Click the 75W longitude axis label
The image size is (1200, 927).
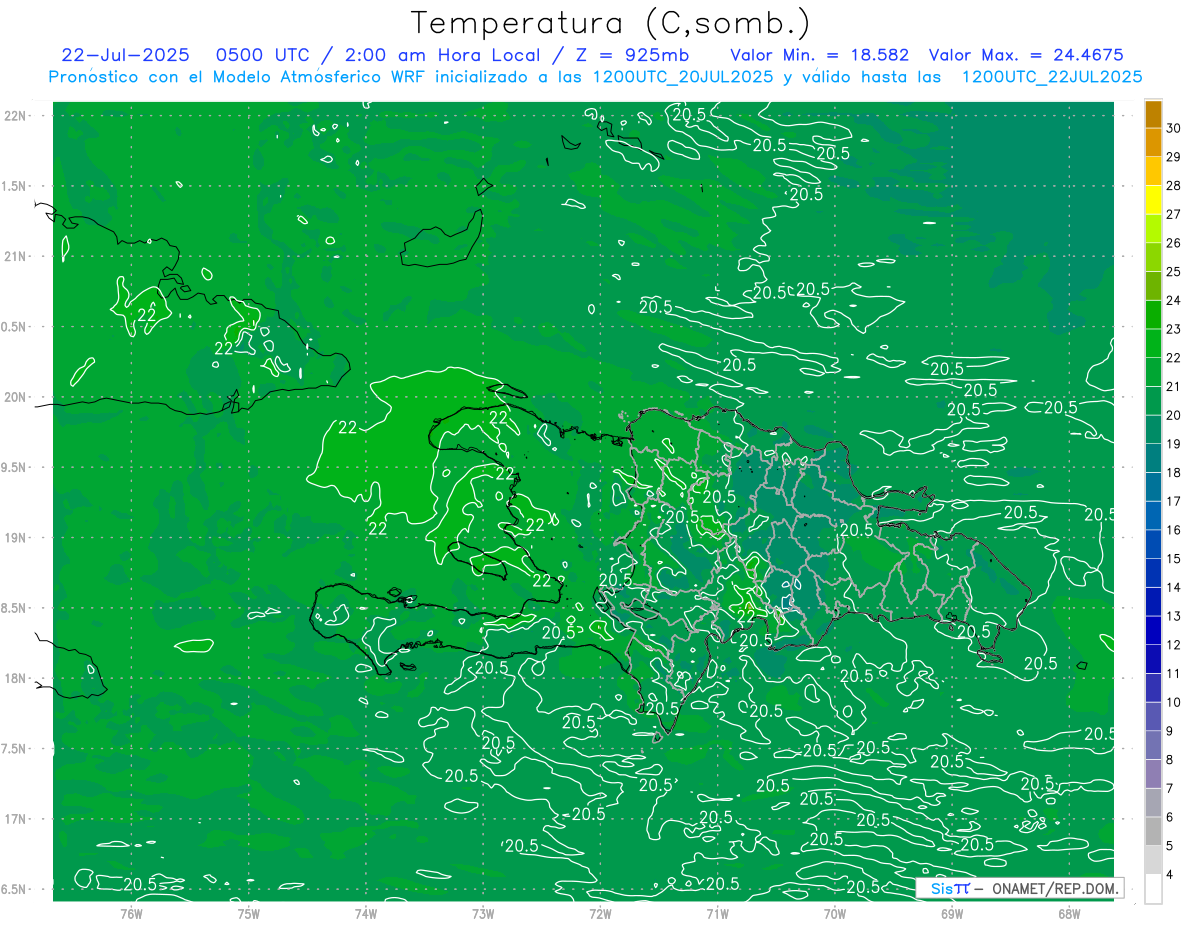pyautogui.click(x=248, y=912)
